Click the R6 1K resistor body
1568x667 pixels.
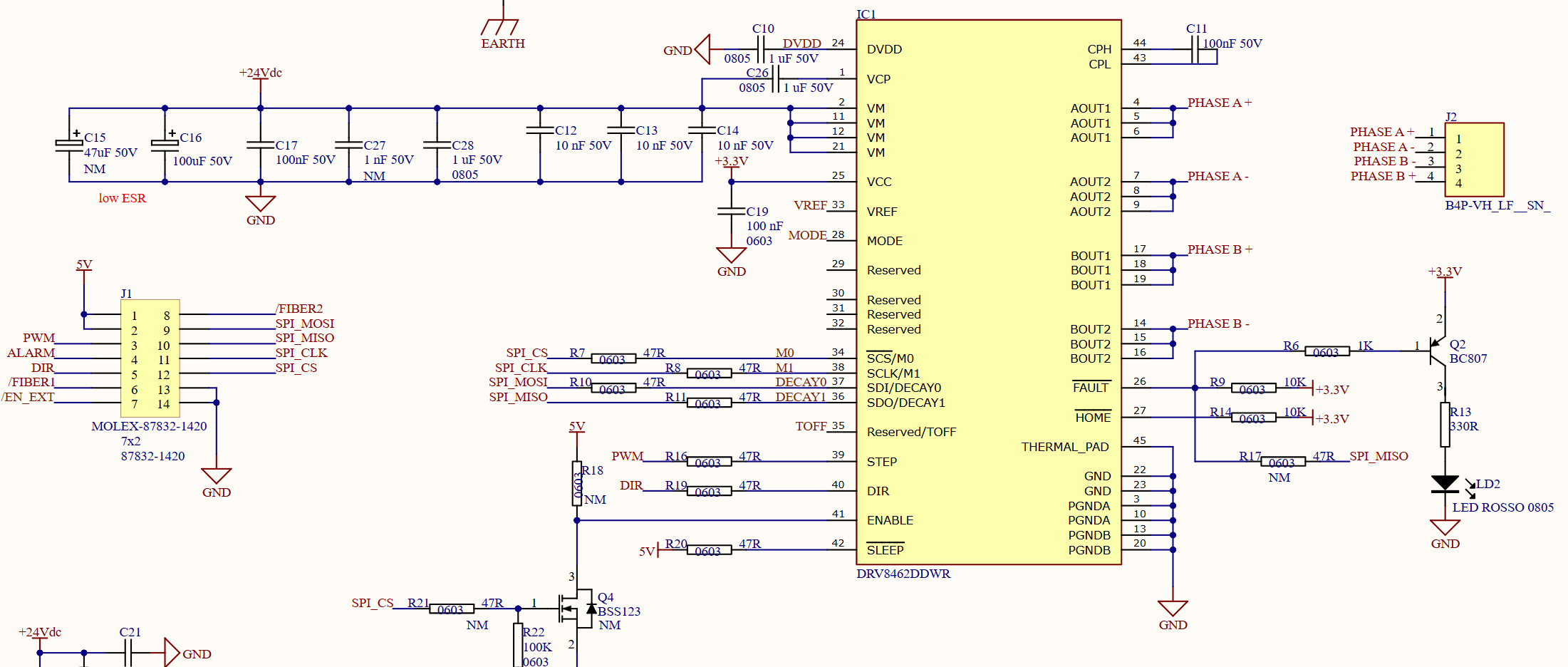point(1327,351)
